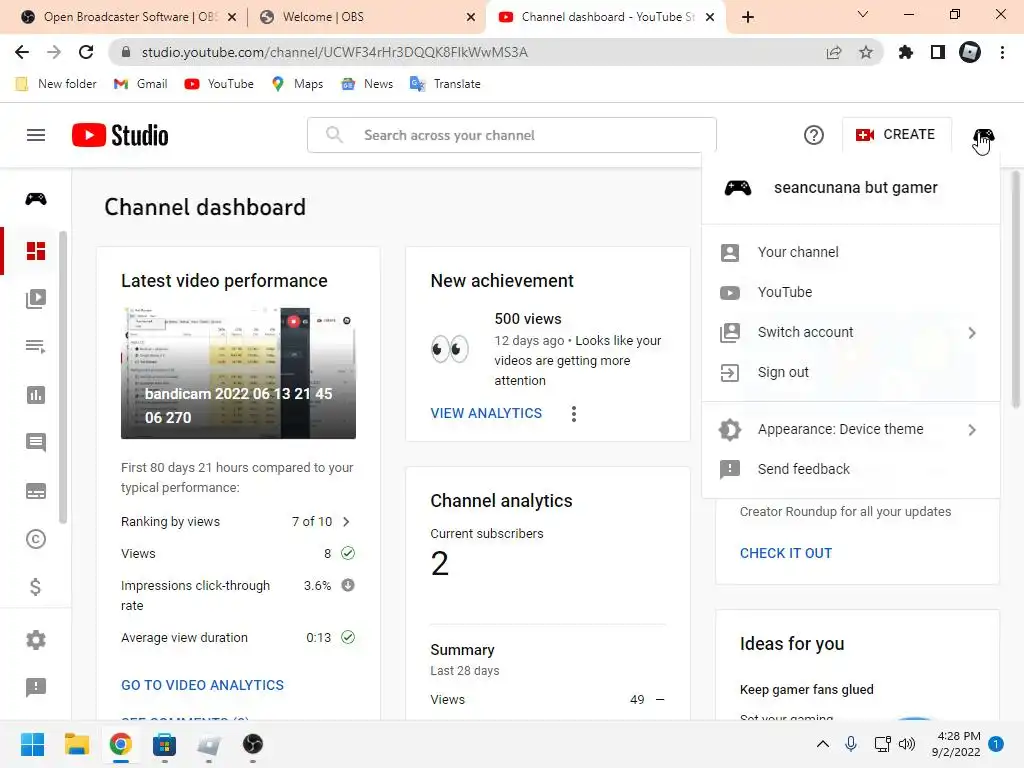Click the left sidebar scrollbar
The height and width of the screenshot is (768, 1024).
[x=63, y=377]
